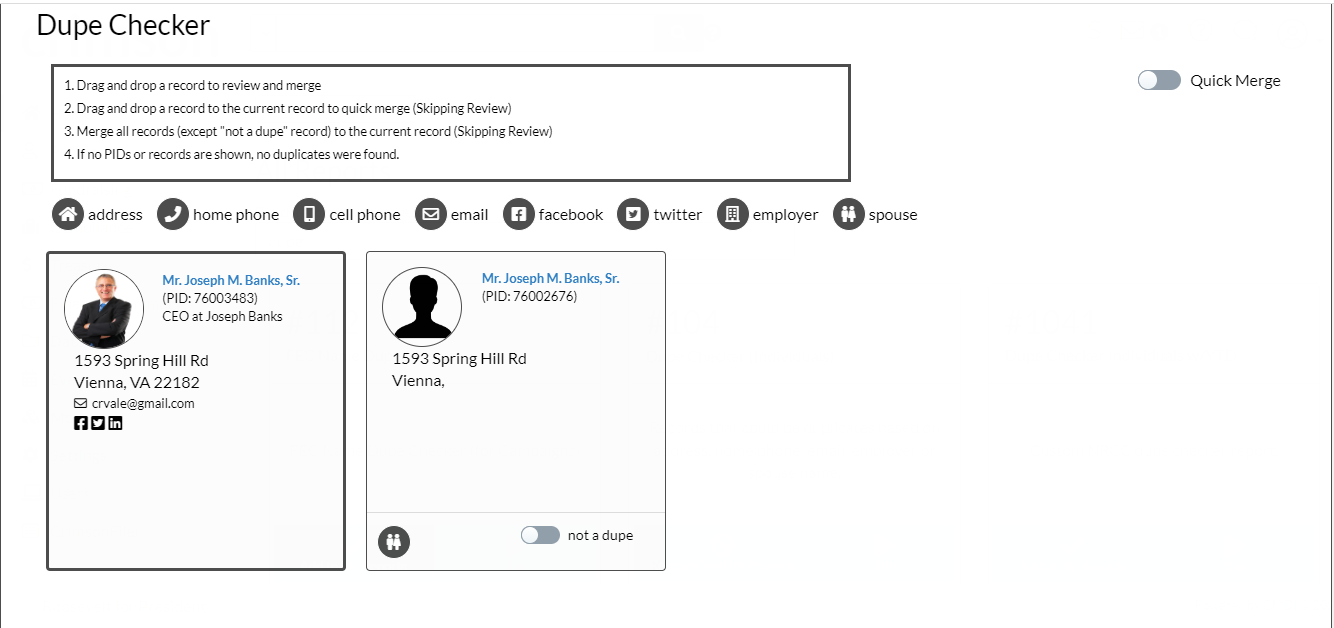Select the home phone icon filter
The width and height of the screenshot is (1334, 628).
coord(173,214)
